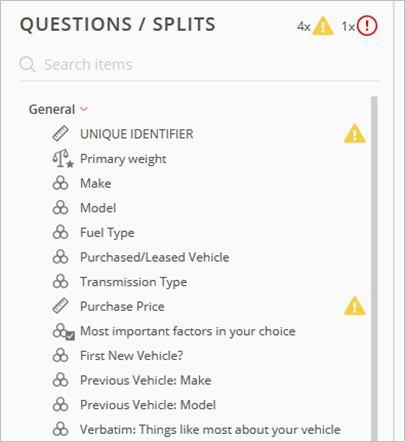Select the Purchased/Leased Vehicle item

tap(155, 257)
